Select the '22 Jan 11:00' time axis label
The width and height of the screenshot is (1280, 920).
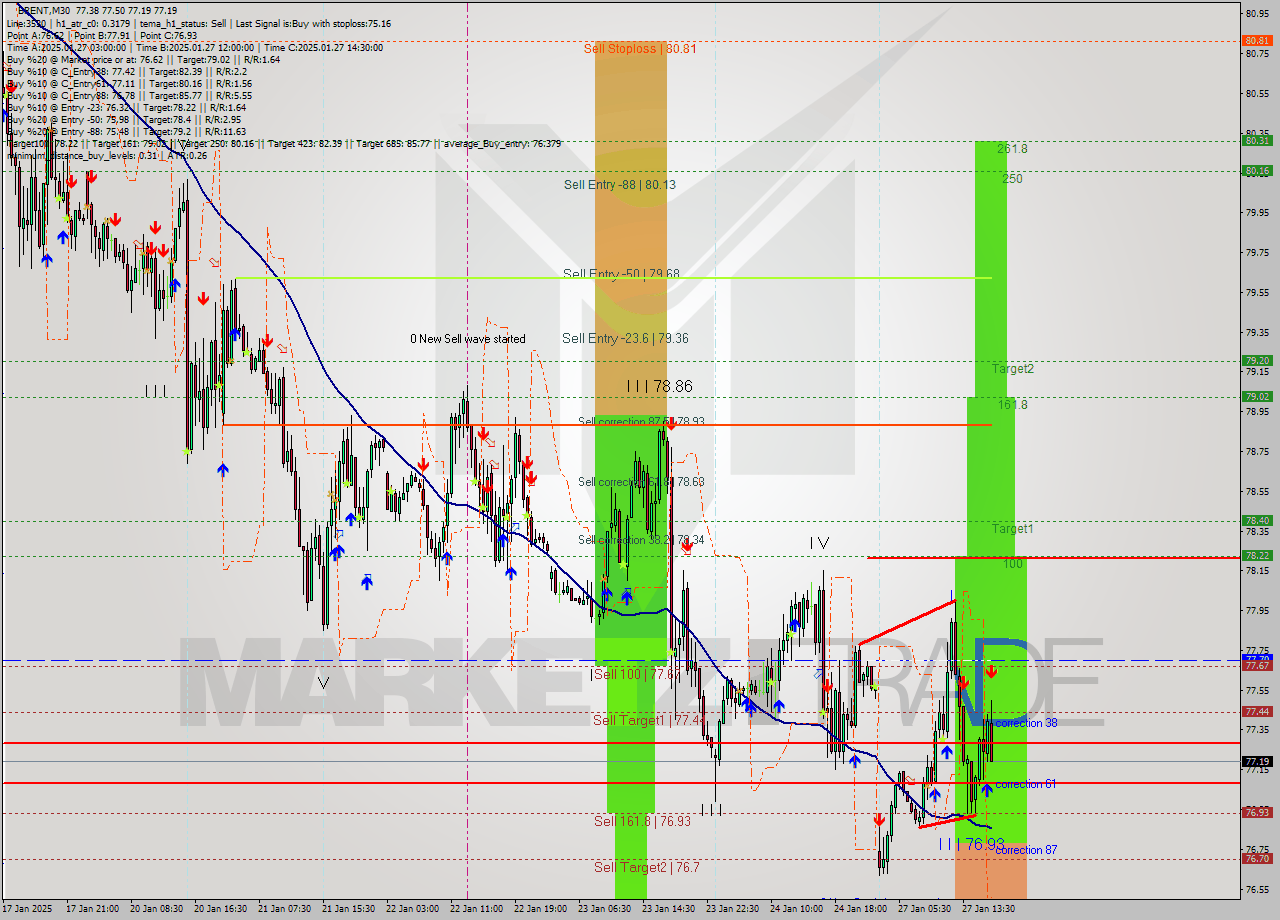tap(476, 909)
